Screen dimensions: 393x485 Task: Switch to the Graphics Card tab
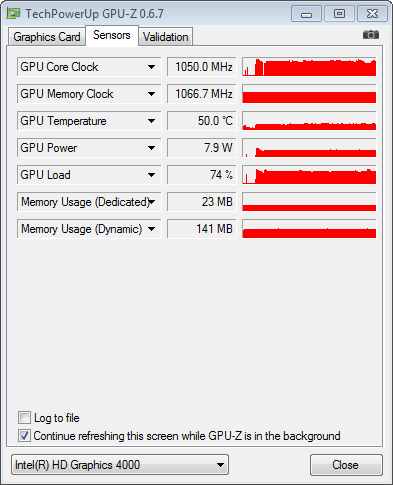point(47,37)
